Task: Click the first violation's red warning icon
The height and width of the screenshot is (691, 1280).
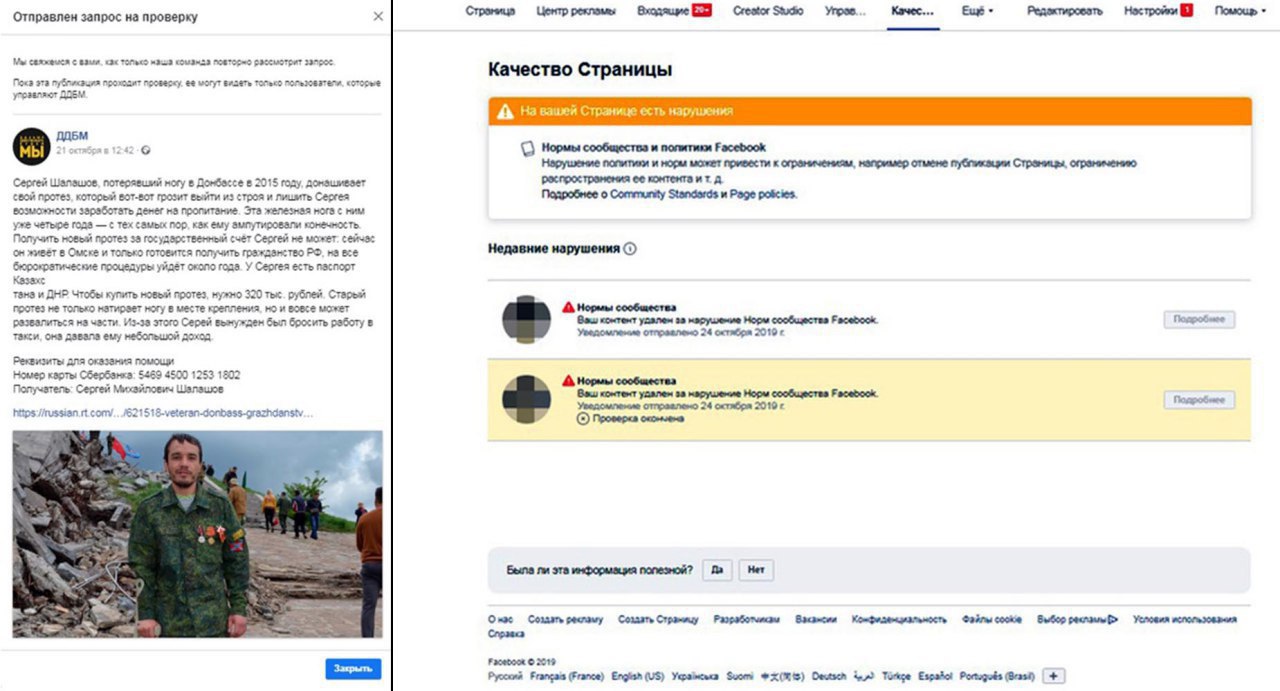Action: click(x=568, y=307)
